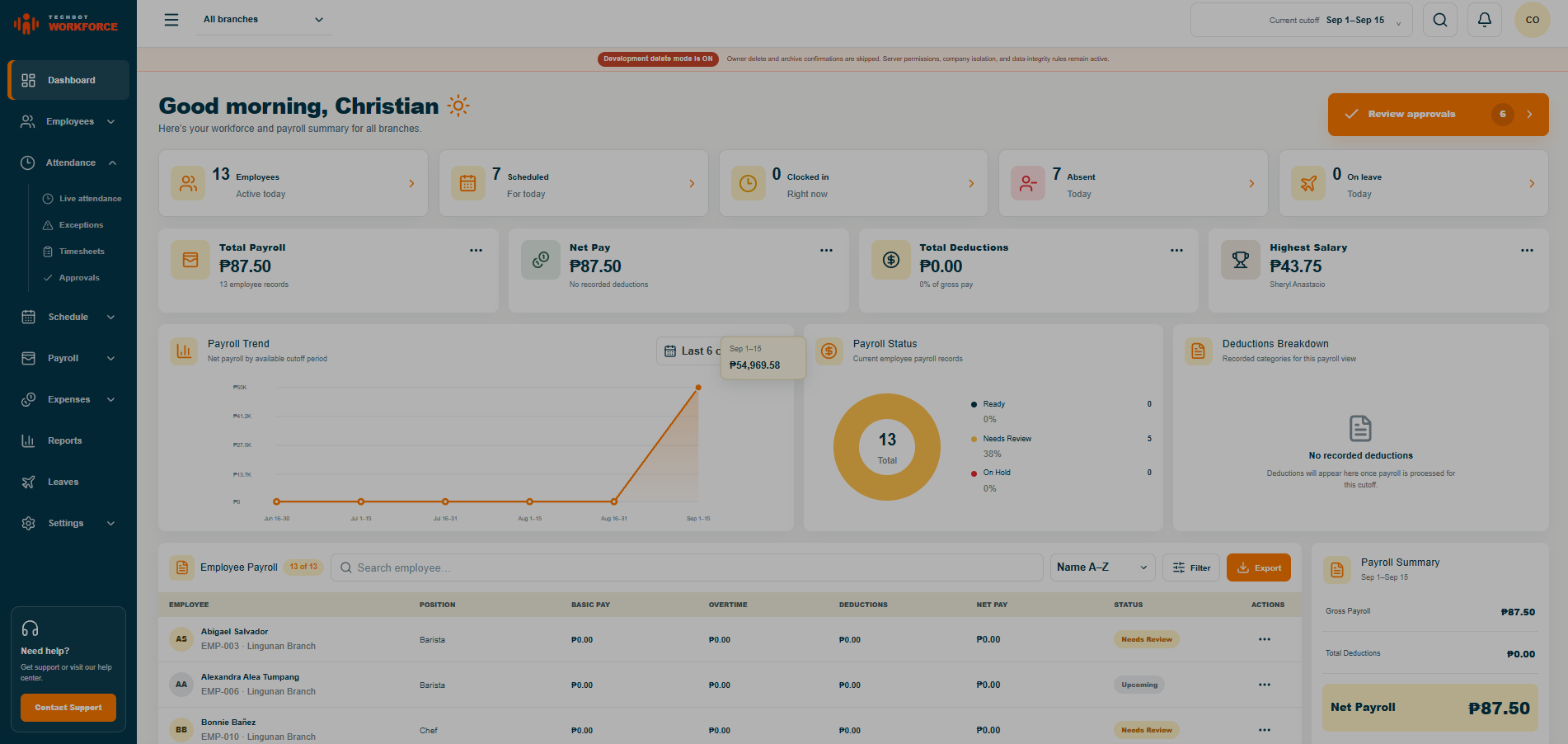Click the Highest Salary trophy icon
Viewport: 1568px width, 744px height.
(x=1241, y=260)
